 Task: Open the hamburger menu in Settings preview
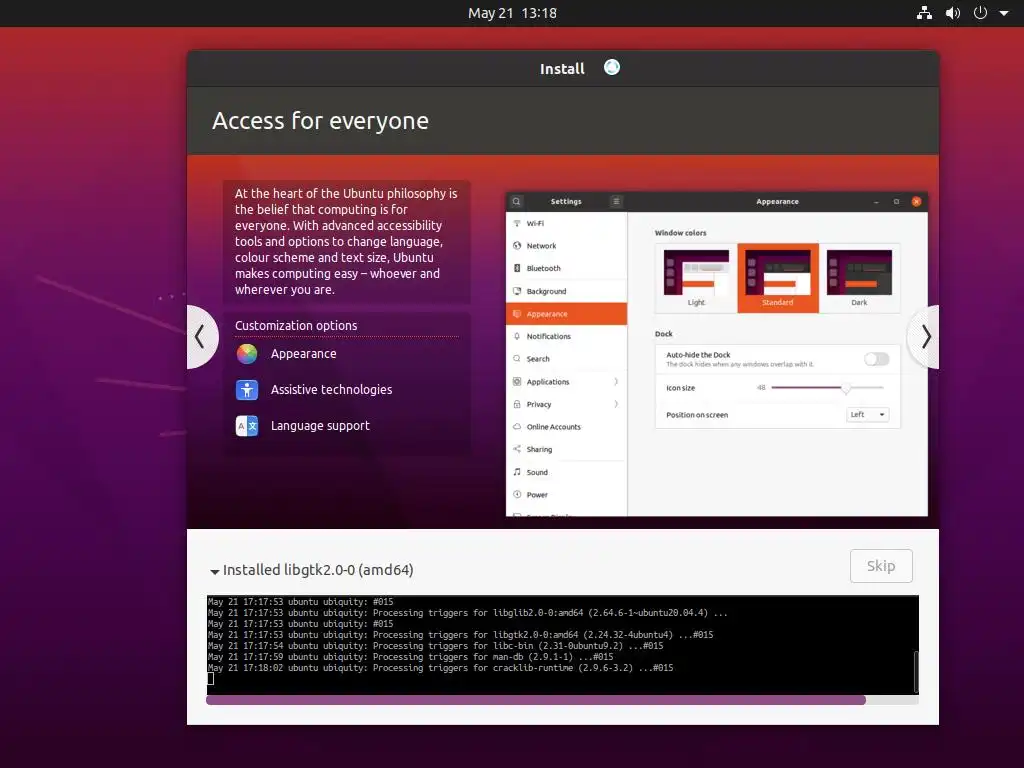[x=616, y=201]
